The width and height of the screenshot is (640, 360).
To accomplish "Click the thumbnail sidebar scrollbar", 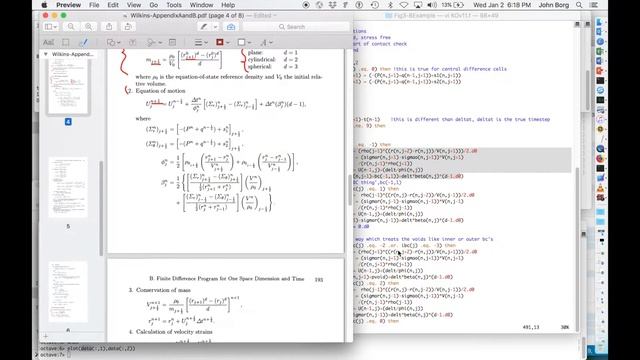I will tap(102, 208).
